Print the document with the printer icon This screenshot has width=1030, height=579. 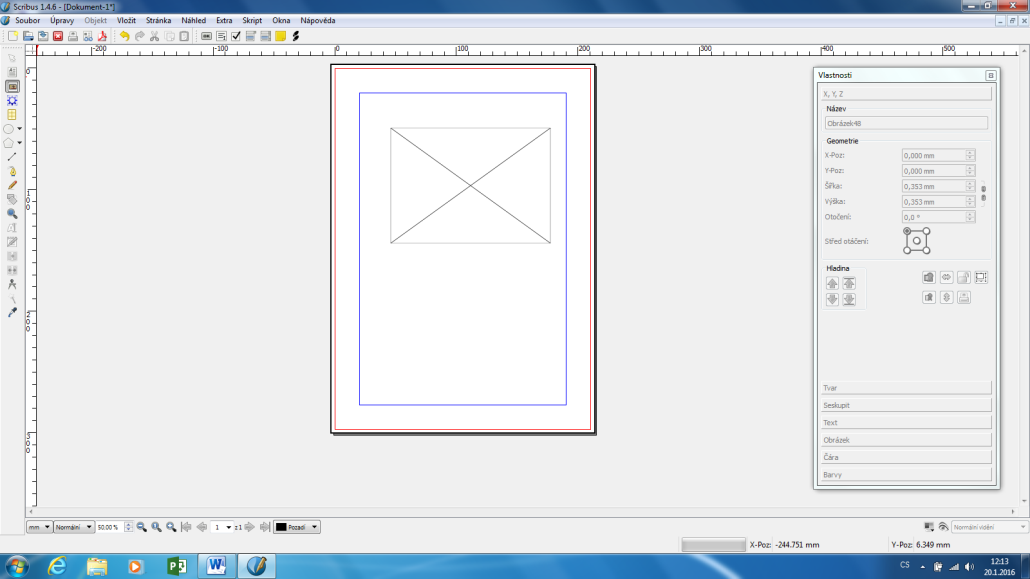[73, 36]
